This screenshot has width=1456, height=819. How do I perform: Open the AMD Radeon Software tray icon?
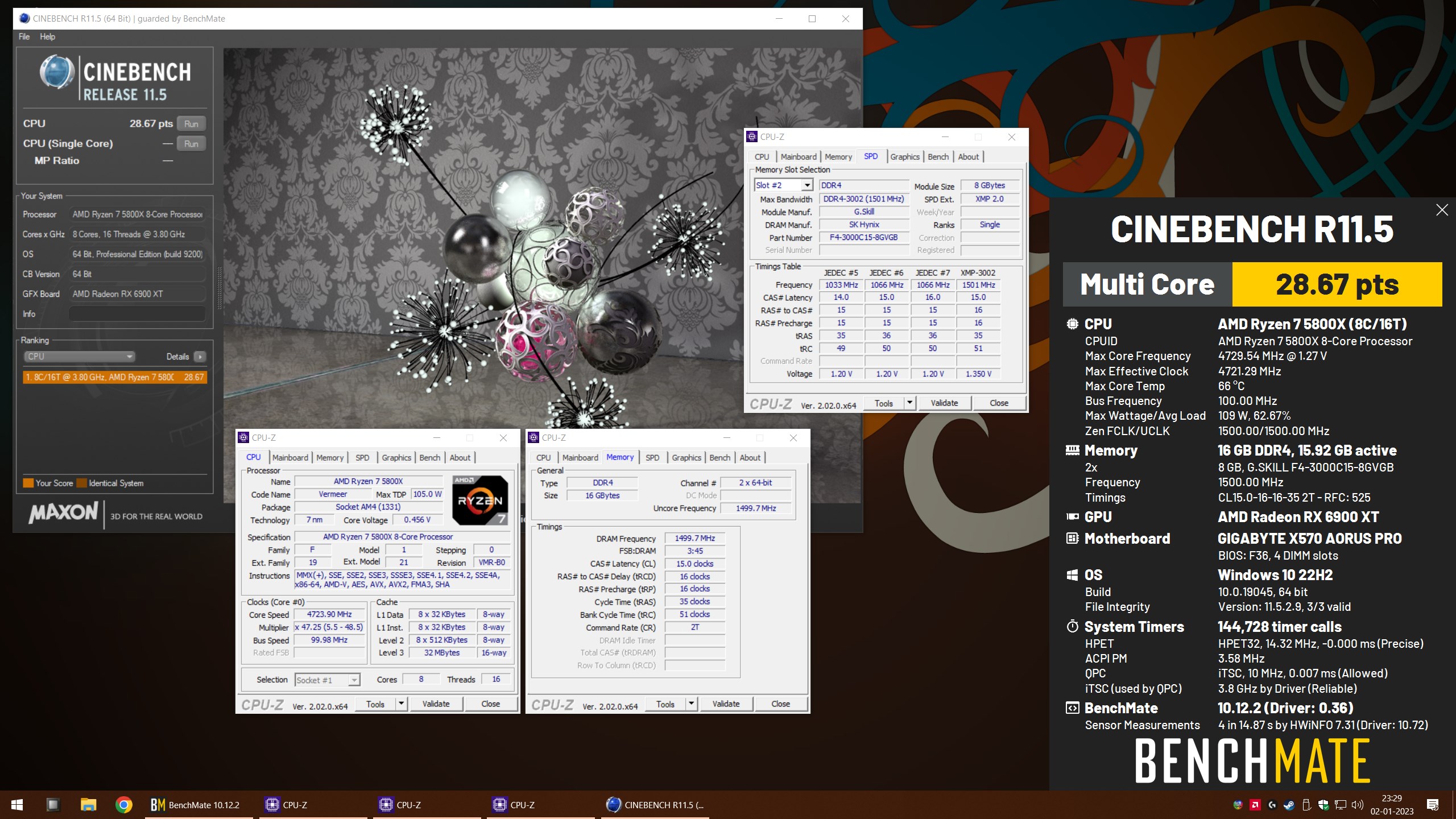pos(1255,805)
